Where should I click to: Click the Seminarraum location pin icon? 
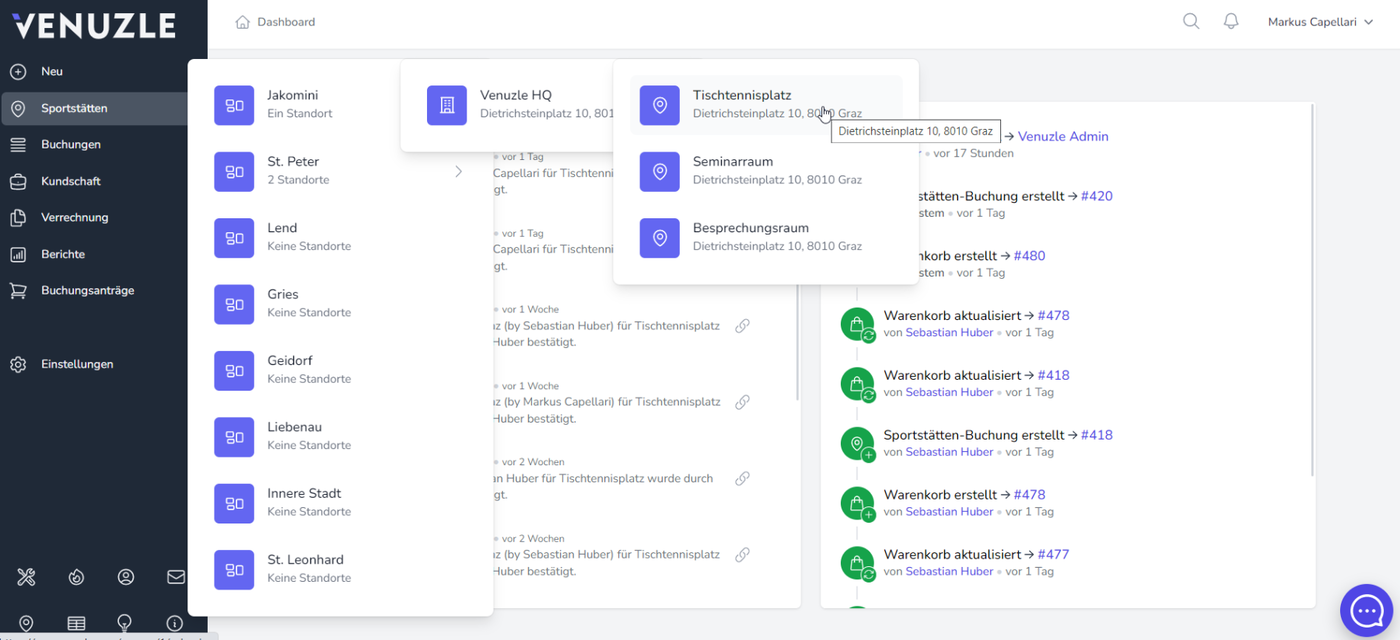click(659, 172)
